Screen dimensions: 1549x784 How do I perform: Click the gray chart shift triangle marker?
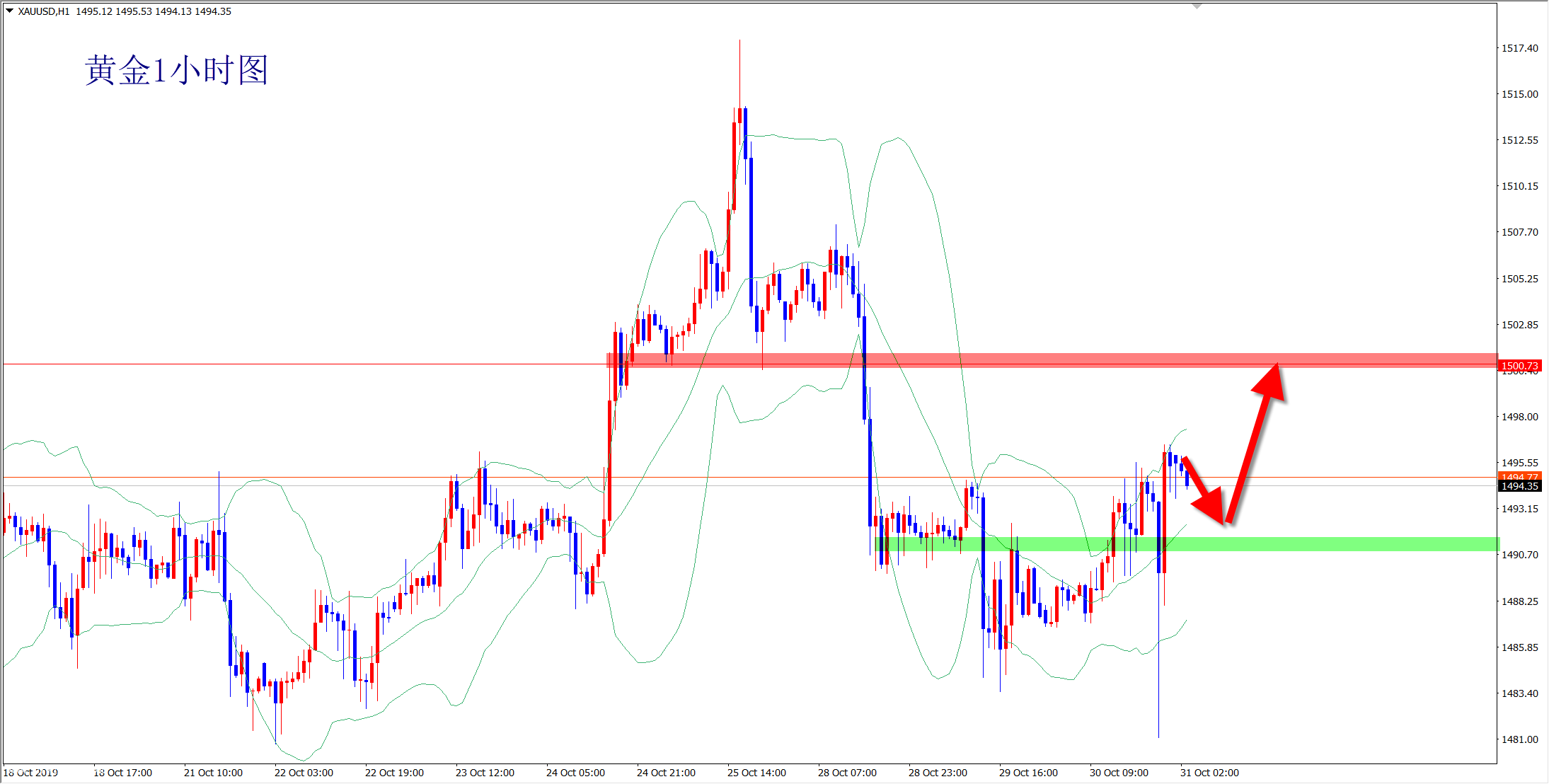(x=1197, y=6)
